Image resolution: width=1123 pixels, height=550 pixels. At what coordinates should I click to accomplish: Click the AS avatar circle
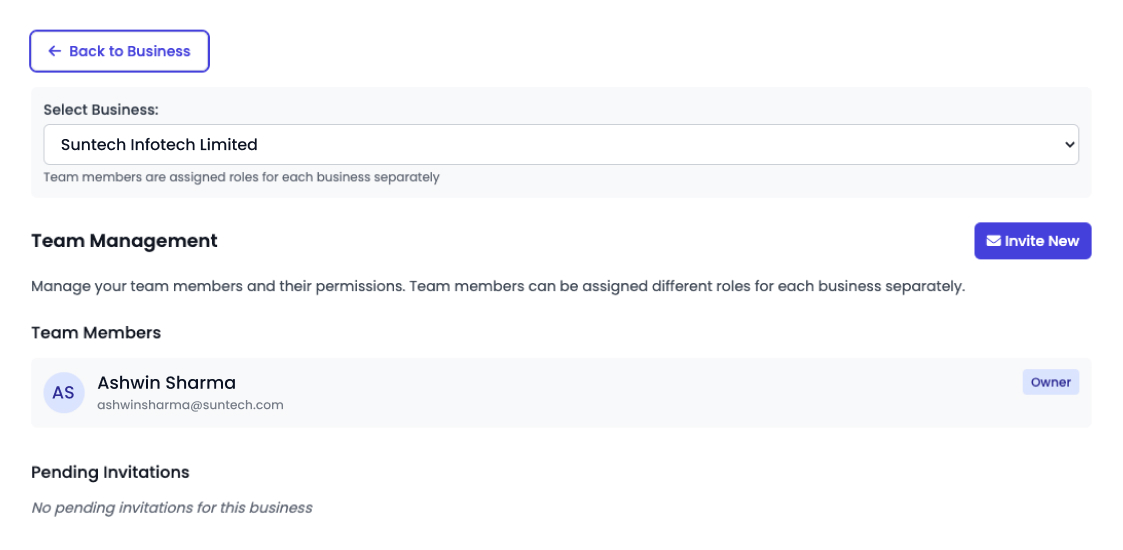tap(64, 392)
